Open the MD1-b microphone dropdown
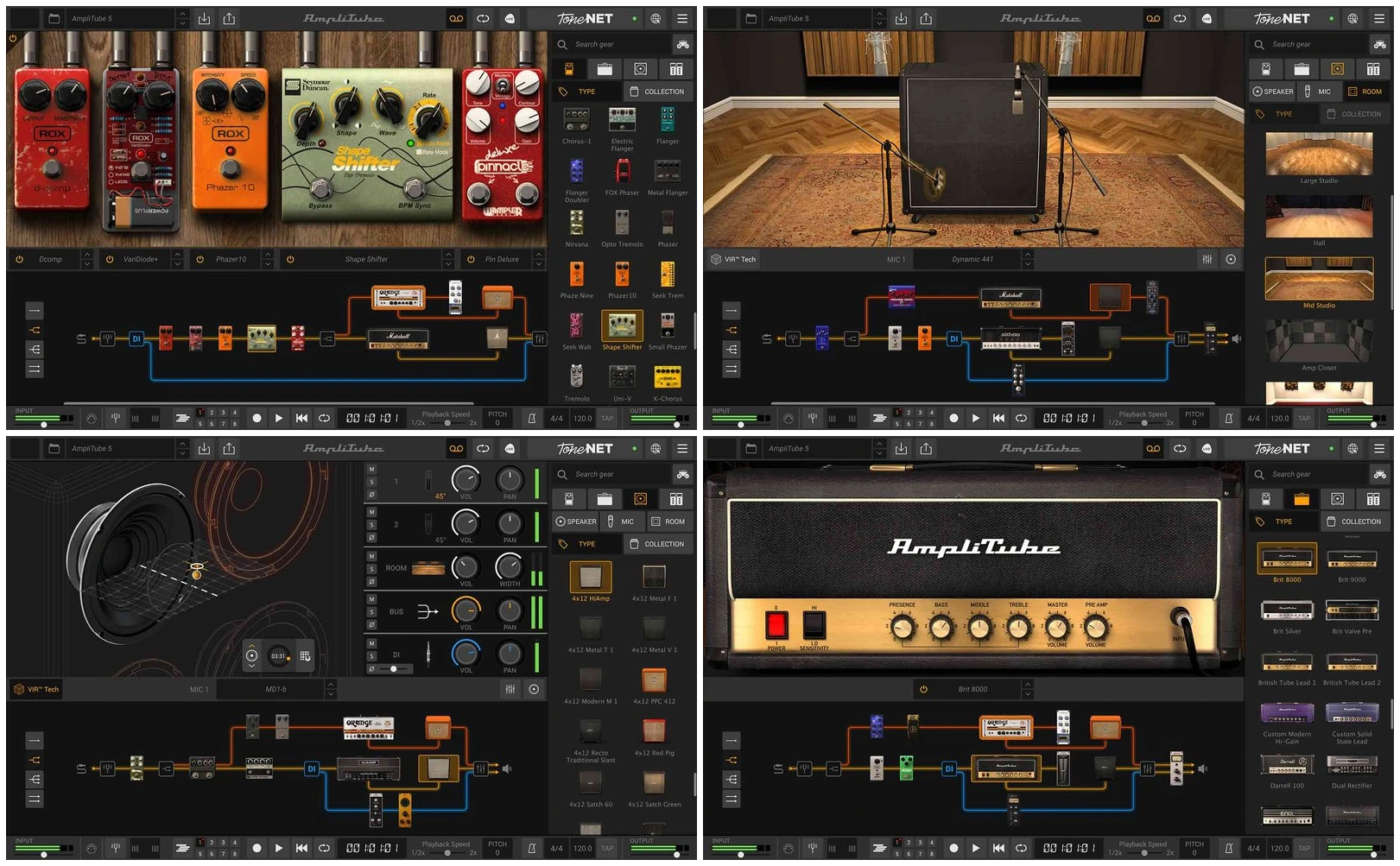The width and height of the screenshot is (1400, 866). click(x=331, y=689)
